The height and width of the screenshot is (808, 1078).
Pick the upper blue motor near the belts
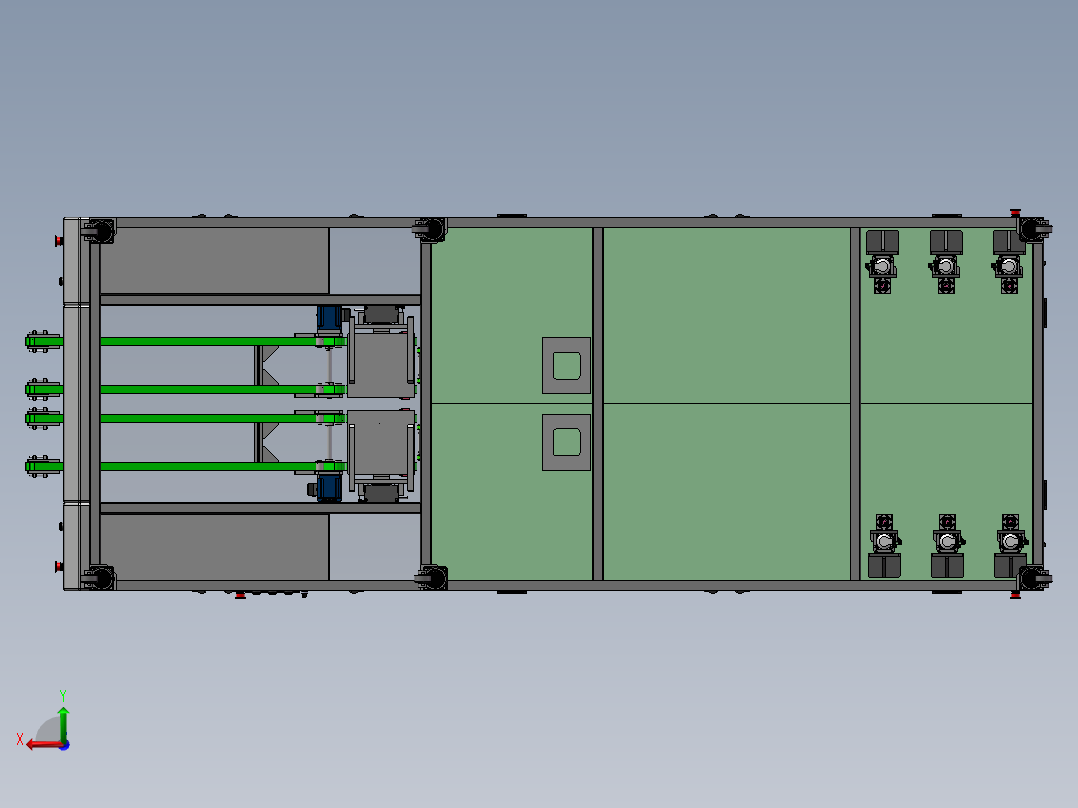coord(329,318)
